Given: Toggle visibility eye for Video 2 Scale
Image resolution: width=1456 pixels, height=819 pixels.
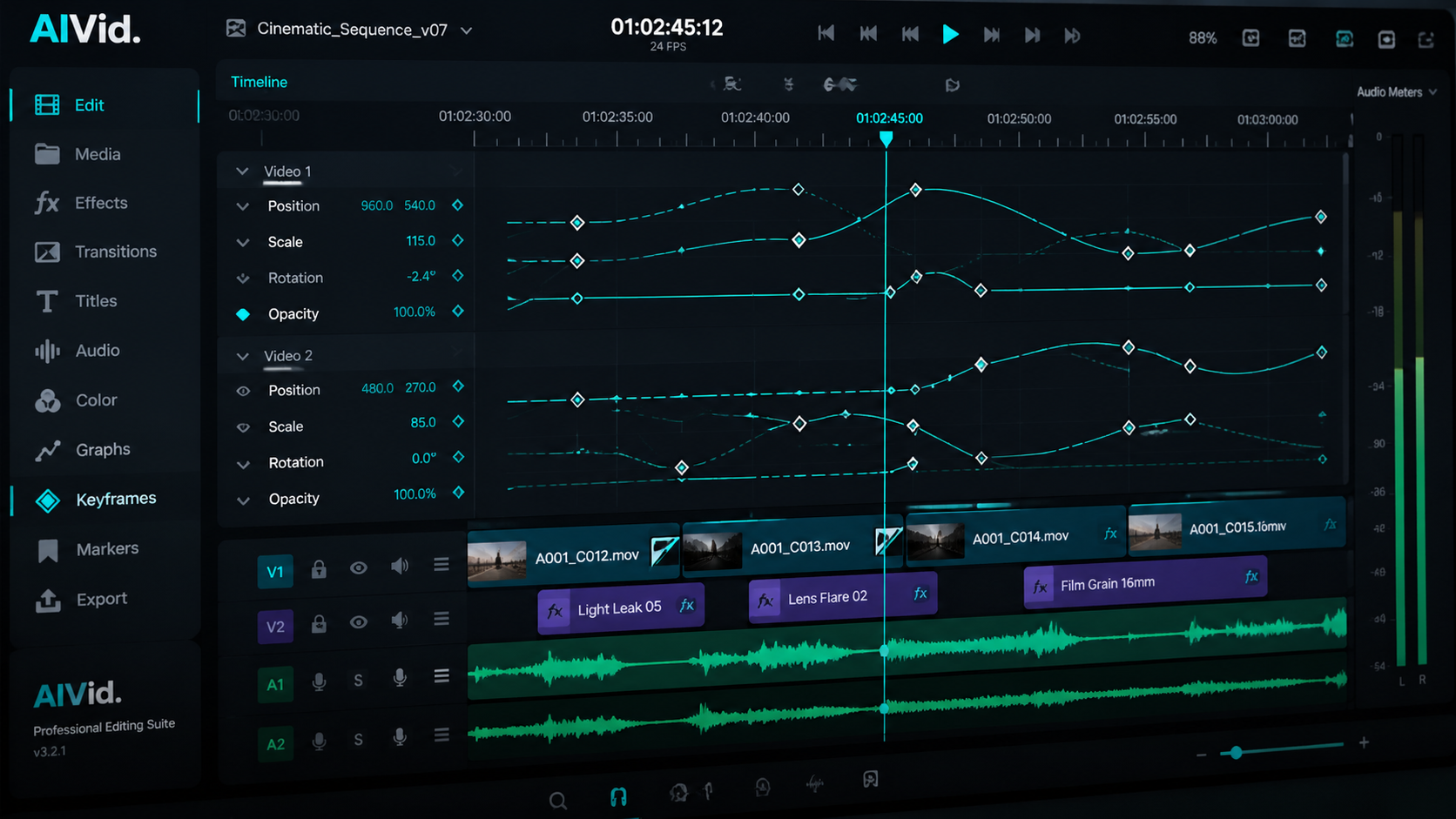Looking at the screenshot, I should coord(244,427).
